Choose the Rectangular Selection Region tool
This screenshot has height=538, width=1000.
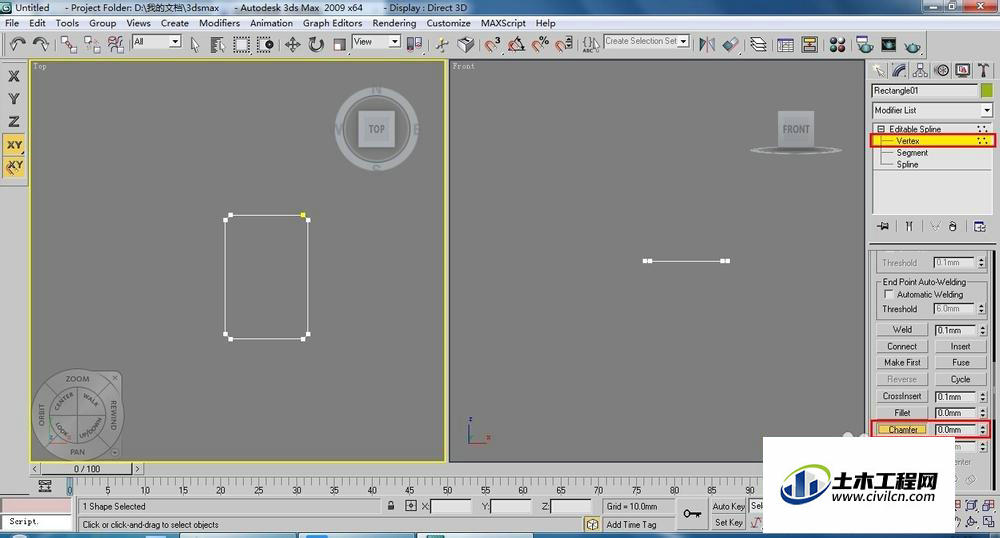[241, 45]
